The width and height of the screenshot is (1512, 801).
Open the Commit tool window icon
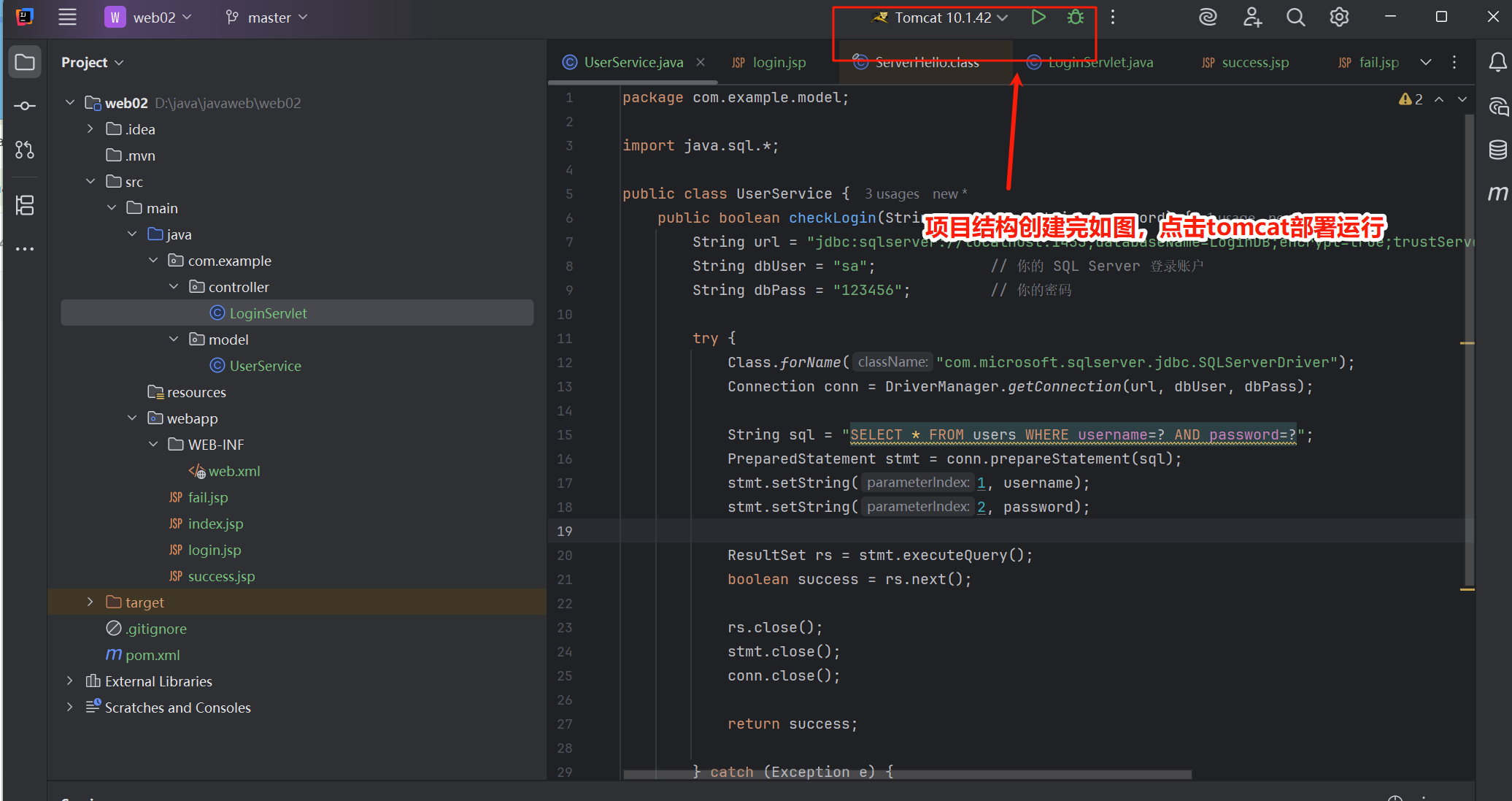pyautogui.click(x=25, y=106)
